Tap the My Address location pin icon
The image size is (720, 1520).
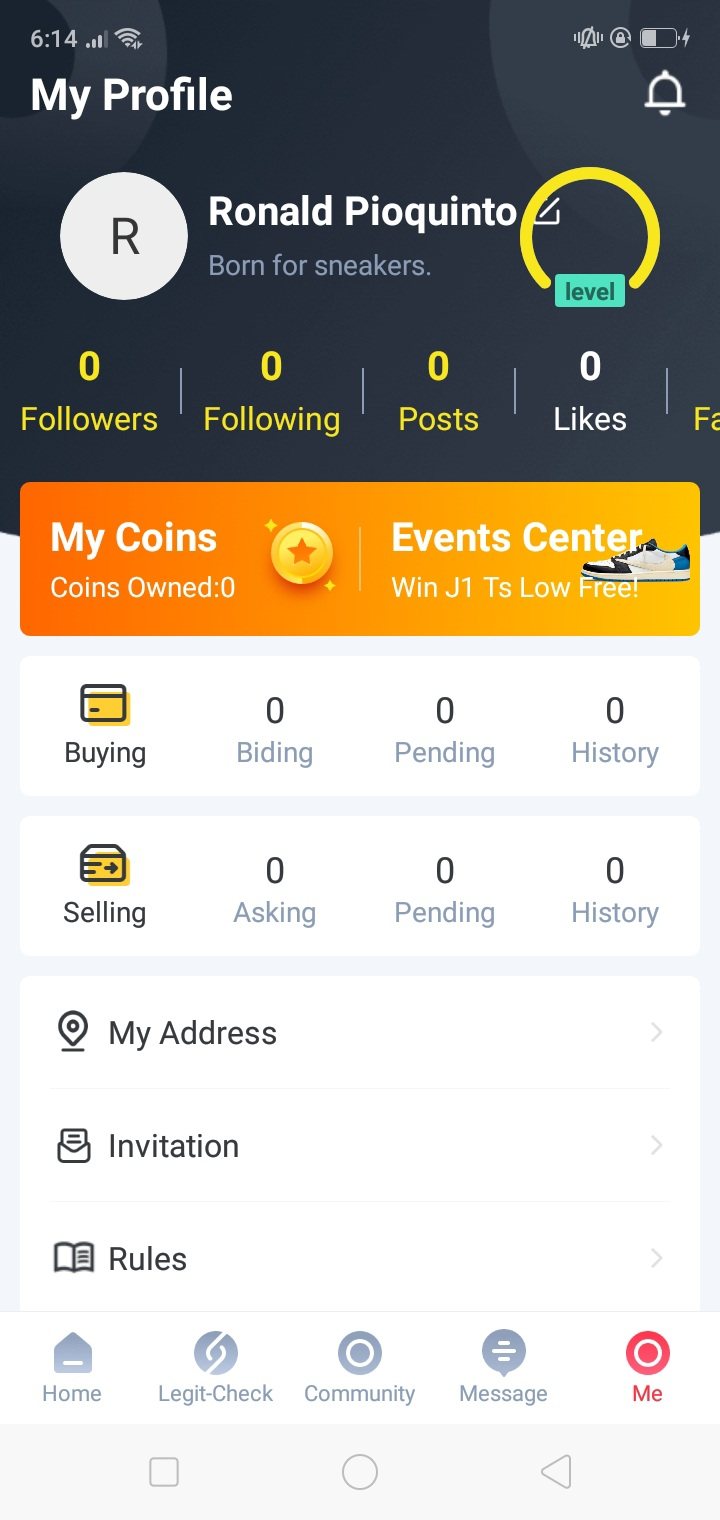pos(73,1032)
